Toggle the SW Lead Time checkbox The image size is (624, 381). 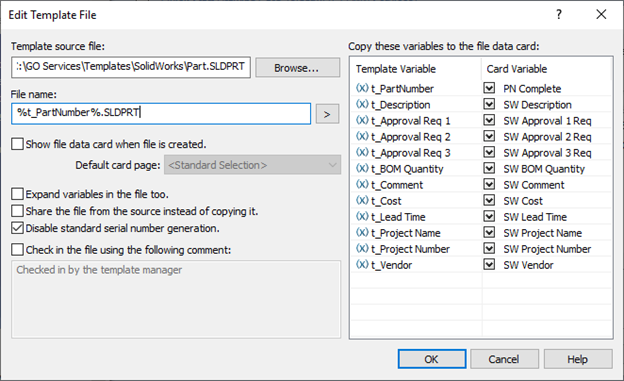pos(489,216)
